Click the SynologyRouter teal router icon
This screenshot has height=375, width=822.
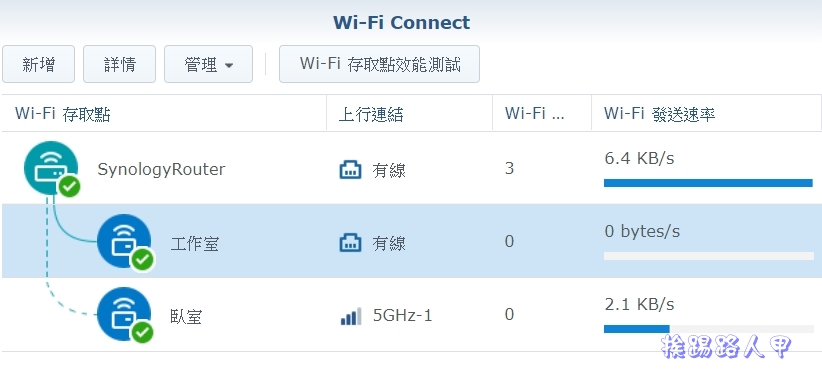[x=51, y=168]
